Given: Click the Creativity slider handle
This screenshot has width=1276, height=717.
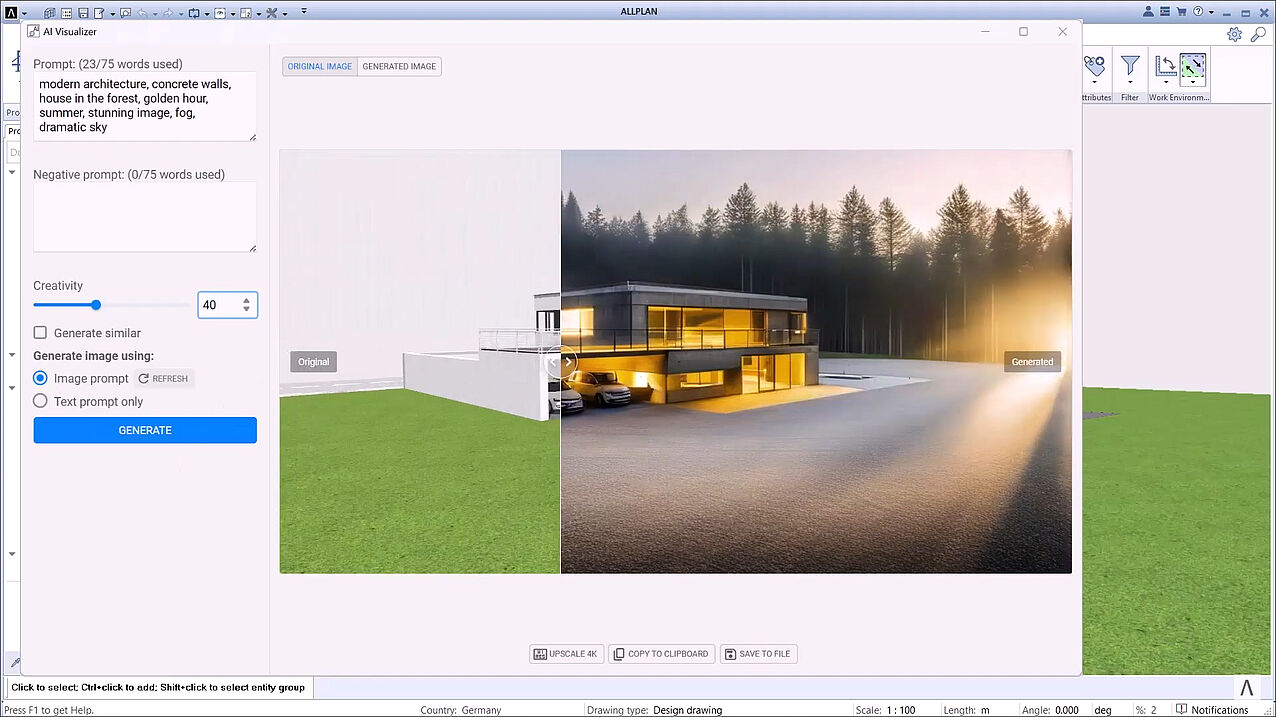Looking at the screenshot, I should (x=96, y=305).
